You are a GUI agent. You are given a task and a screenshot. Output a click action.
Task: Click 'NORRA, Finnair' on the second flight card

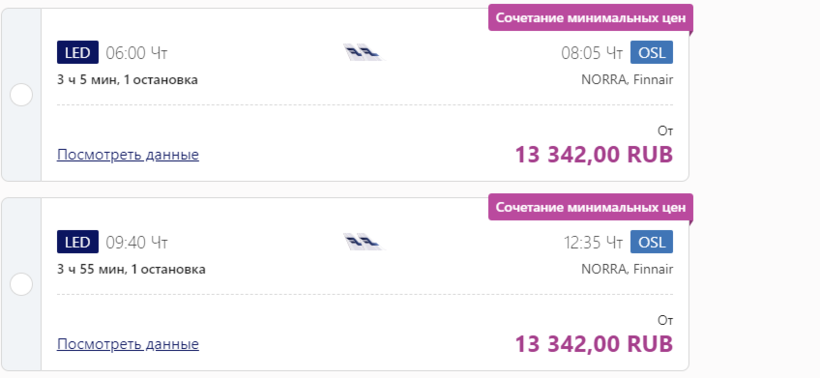pos(627,269)
